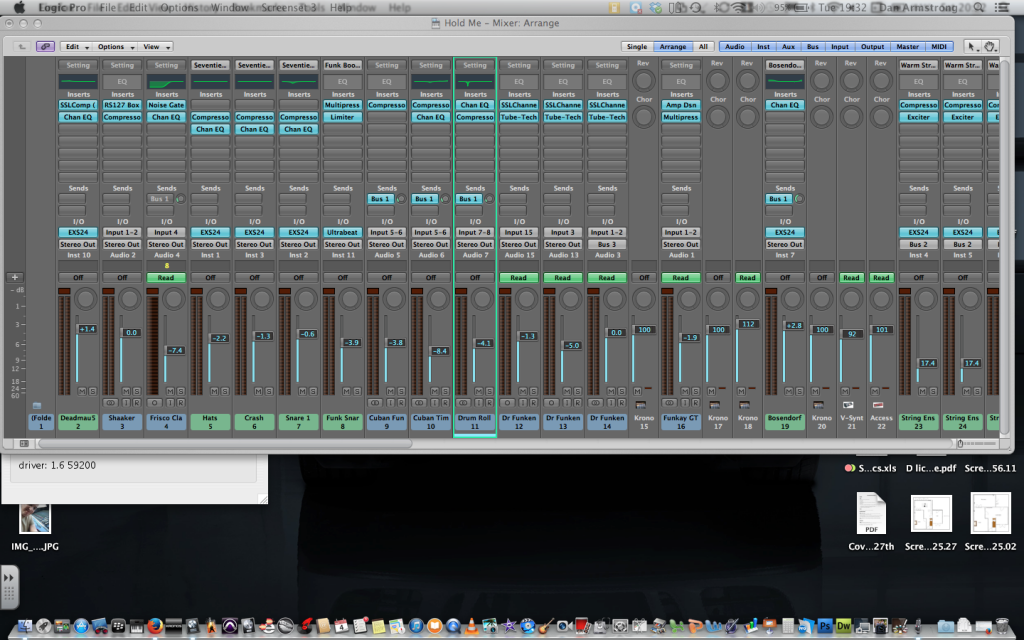This screenshot has width=1024, height=640.
Task: Open the Trash in the Dock
Action: pyautogui.click(x=1002, y=626)
